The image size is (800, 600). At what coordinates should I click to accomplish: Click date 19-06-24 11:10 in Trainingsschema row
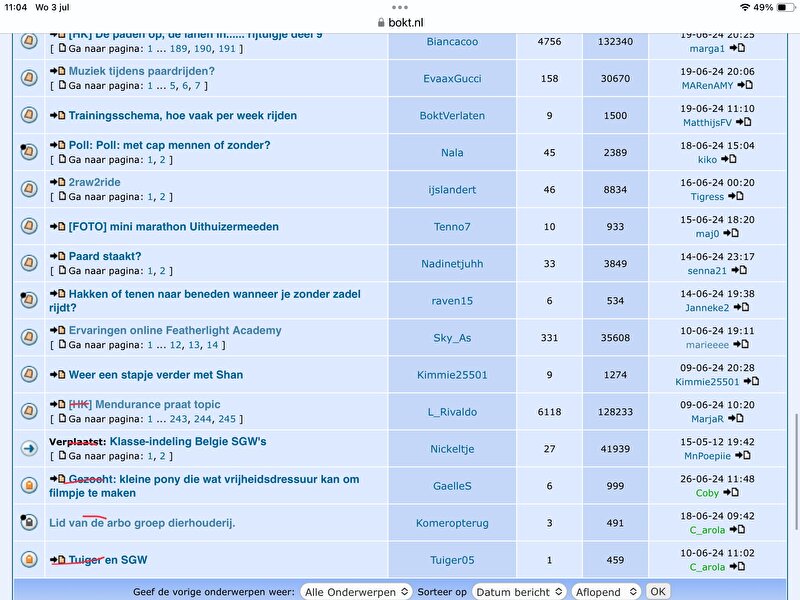pos(717,109)
